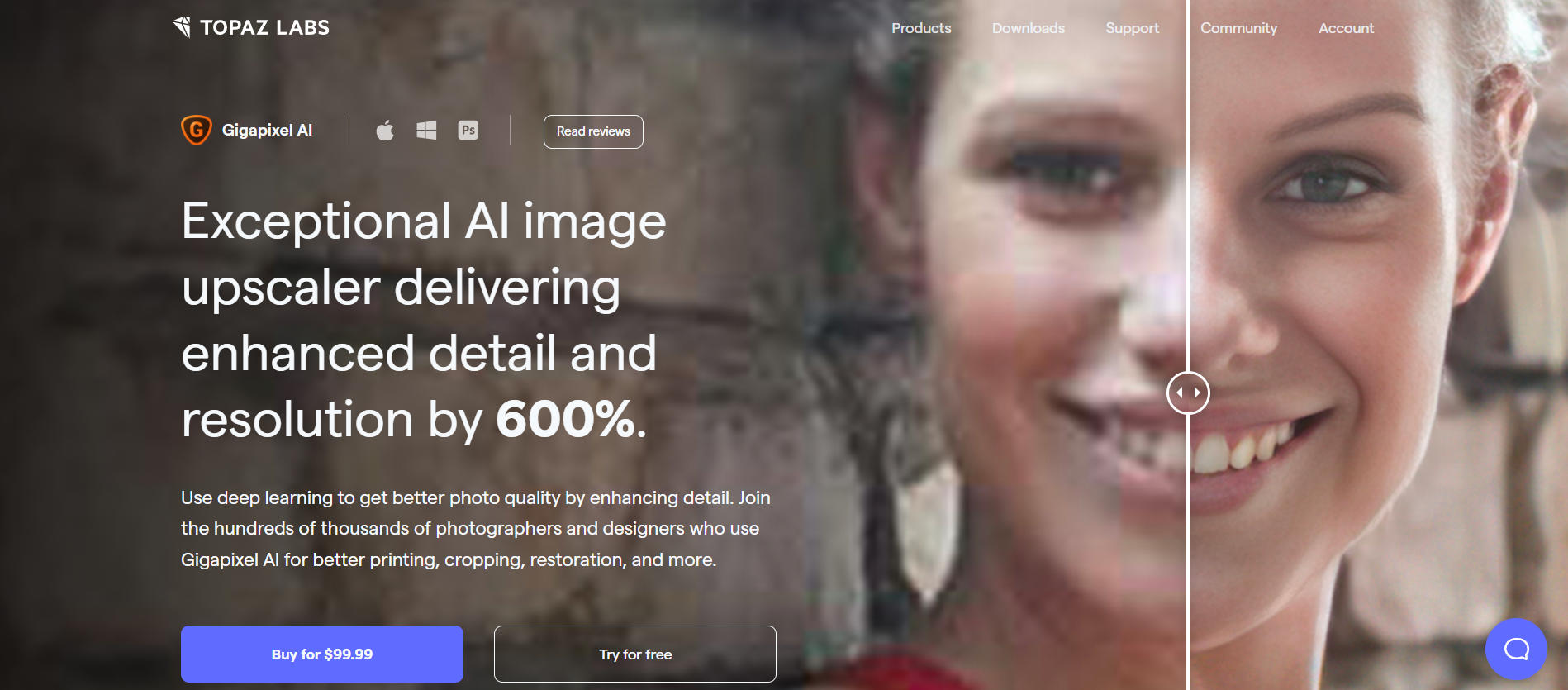Click the Photoshop Ps plugin icon
The height and width of the screenshot is (690, 1568).
point(468,130)
